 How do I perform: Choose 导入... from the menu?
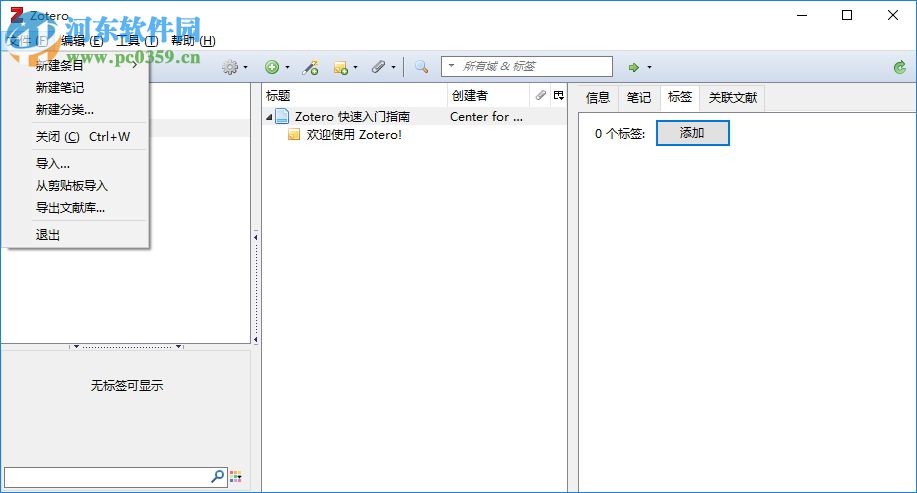(x=53, y=163)
